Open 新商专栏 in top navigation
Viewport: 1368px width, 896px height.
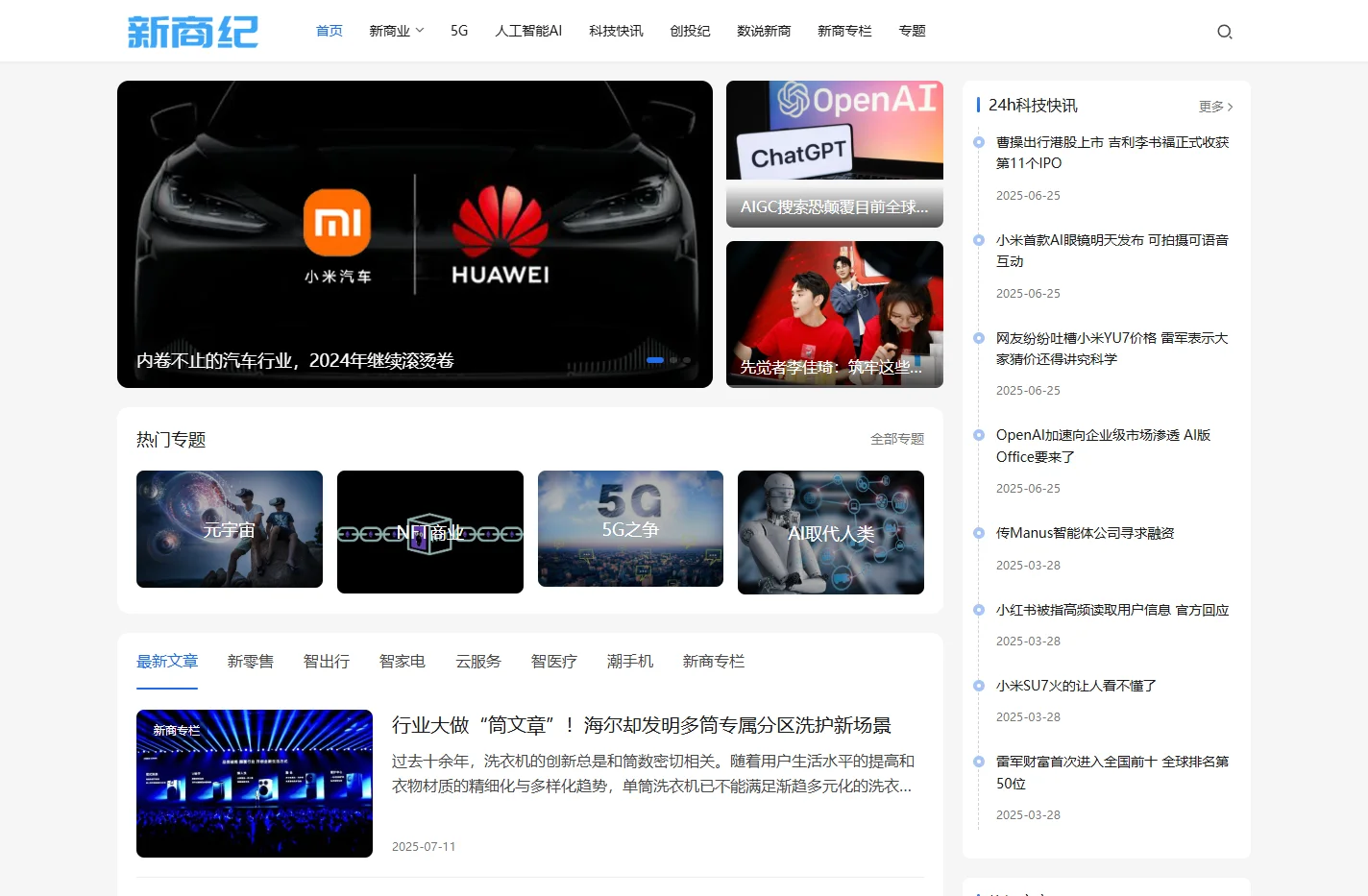click(x=844, y=31)
